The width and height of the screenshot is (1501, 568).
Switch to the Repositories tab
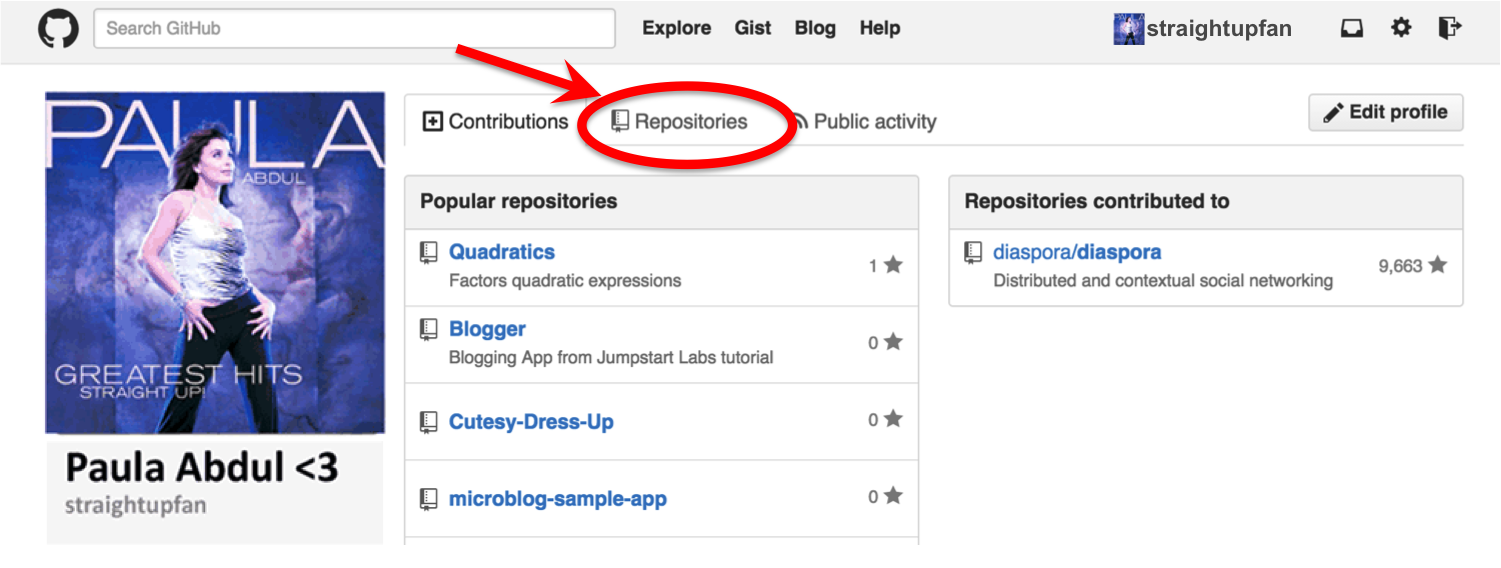click(679, 122)
